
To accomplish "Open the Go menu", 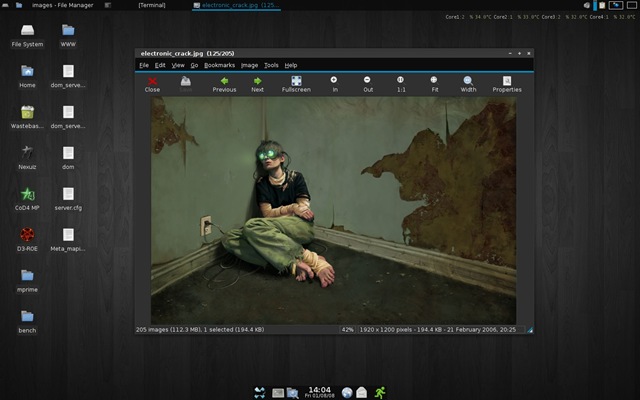I will coord(194,65).
